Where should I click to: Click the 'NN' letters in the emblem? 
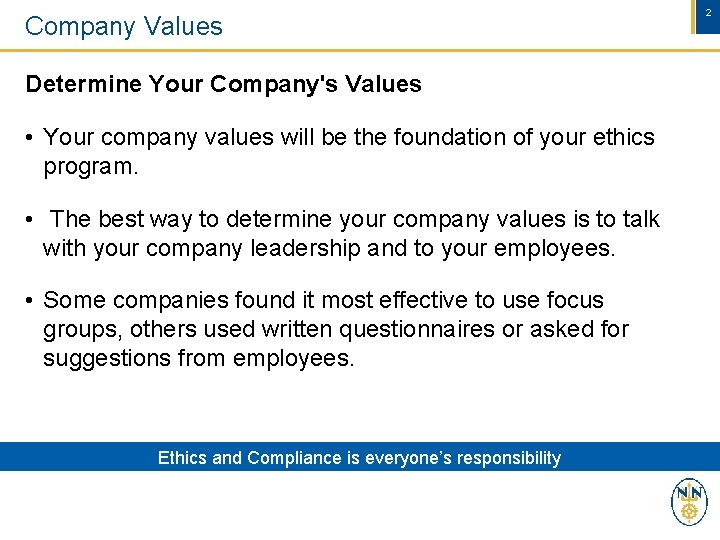[x=689, y=494]
